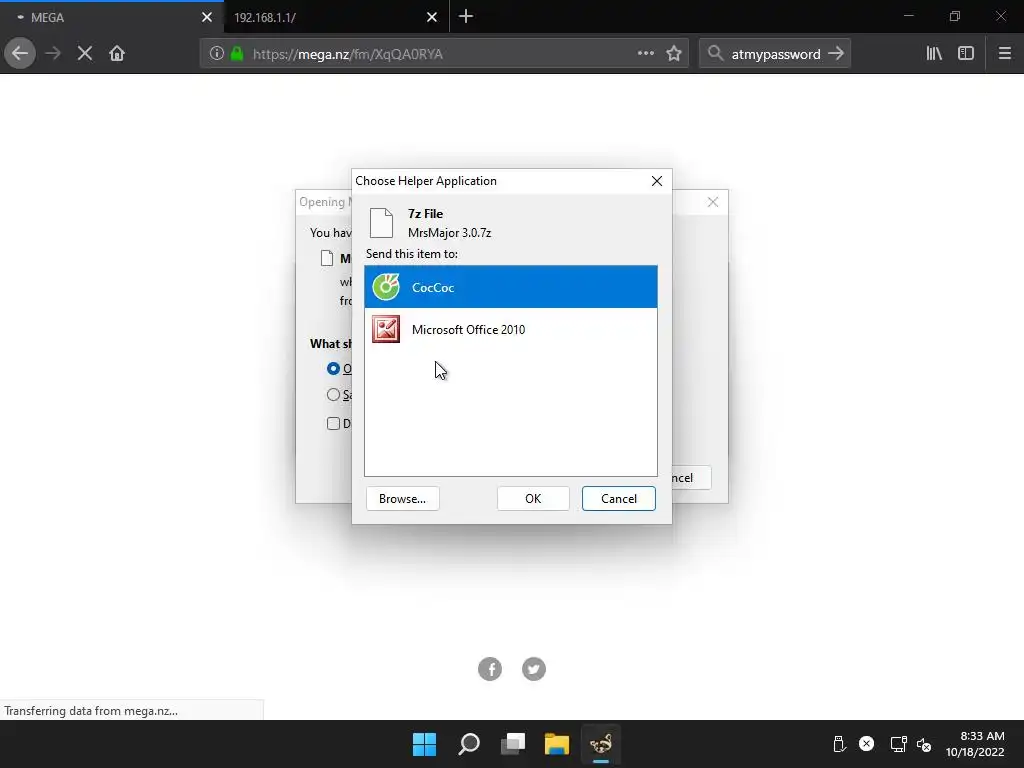Show site information via the info icon
The height and width of the screenshot is (768, 1024).
click(217, 54)
